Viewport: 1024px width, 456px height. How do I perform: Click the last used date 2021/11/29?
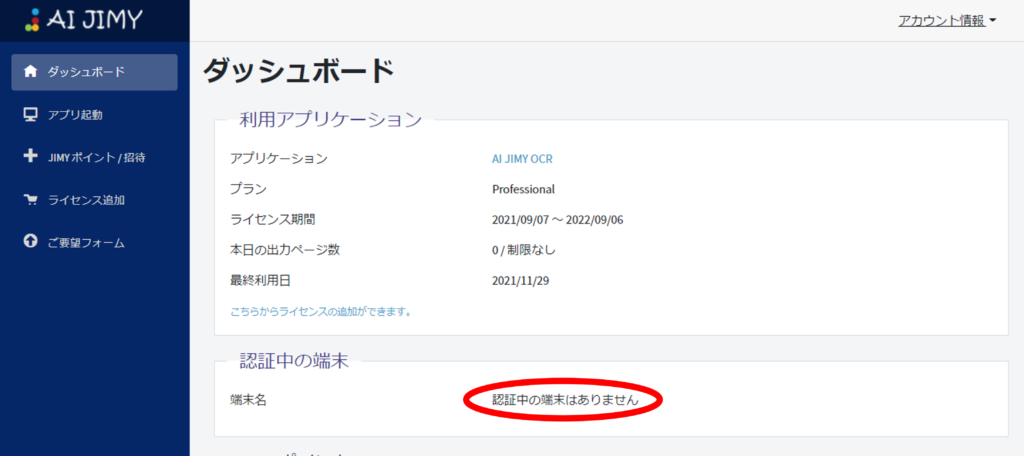point(520,281)
